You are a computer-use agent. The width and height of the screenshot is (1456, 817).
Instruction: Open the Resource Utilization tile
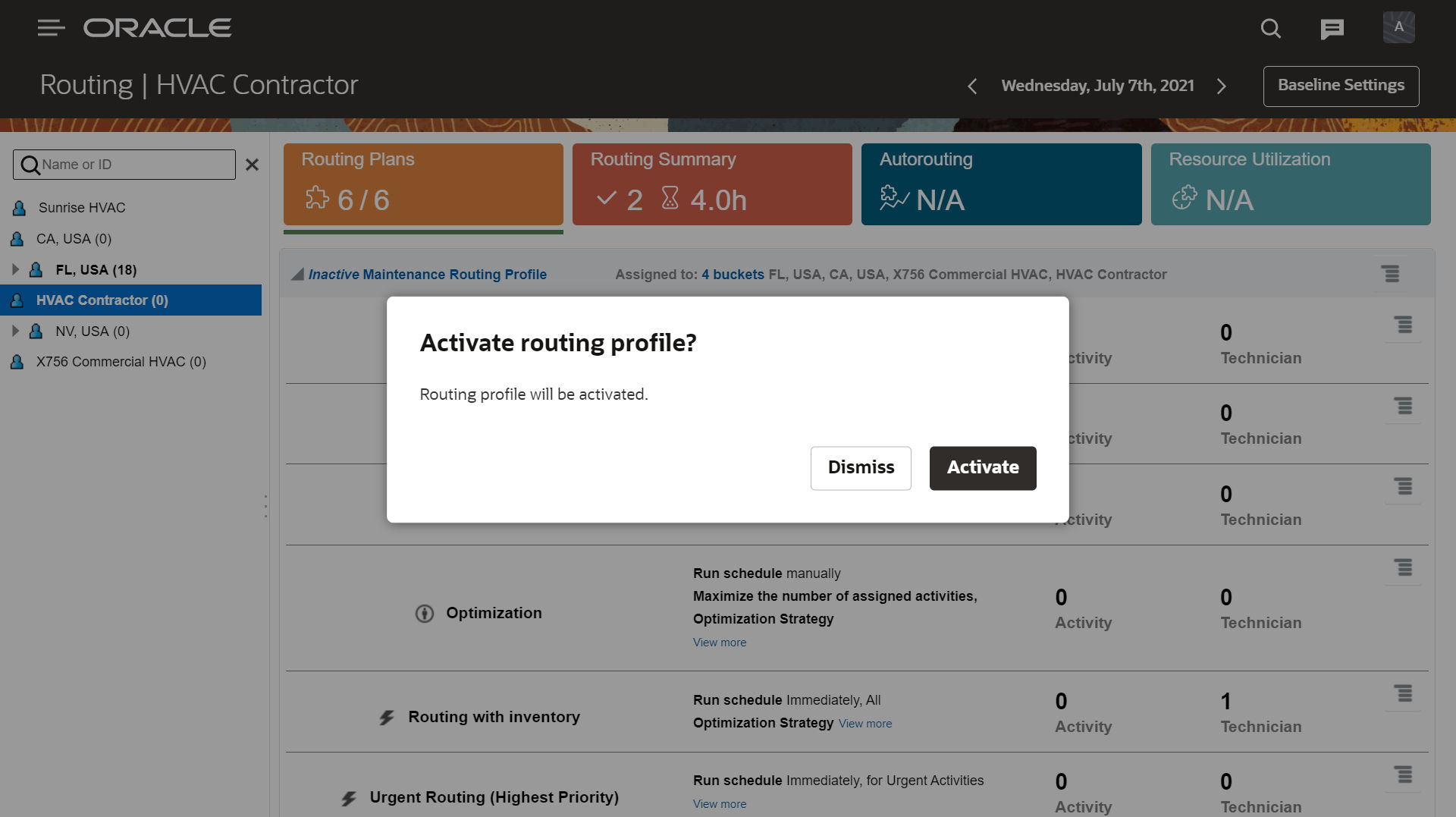1291,184
